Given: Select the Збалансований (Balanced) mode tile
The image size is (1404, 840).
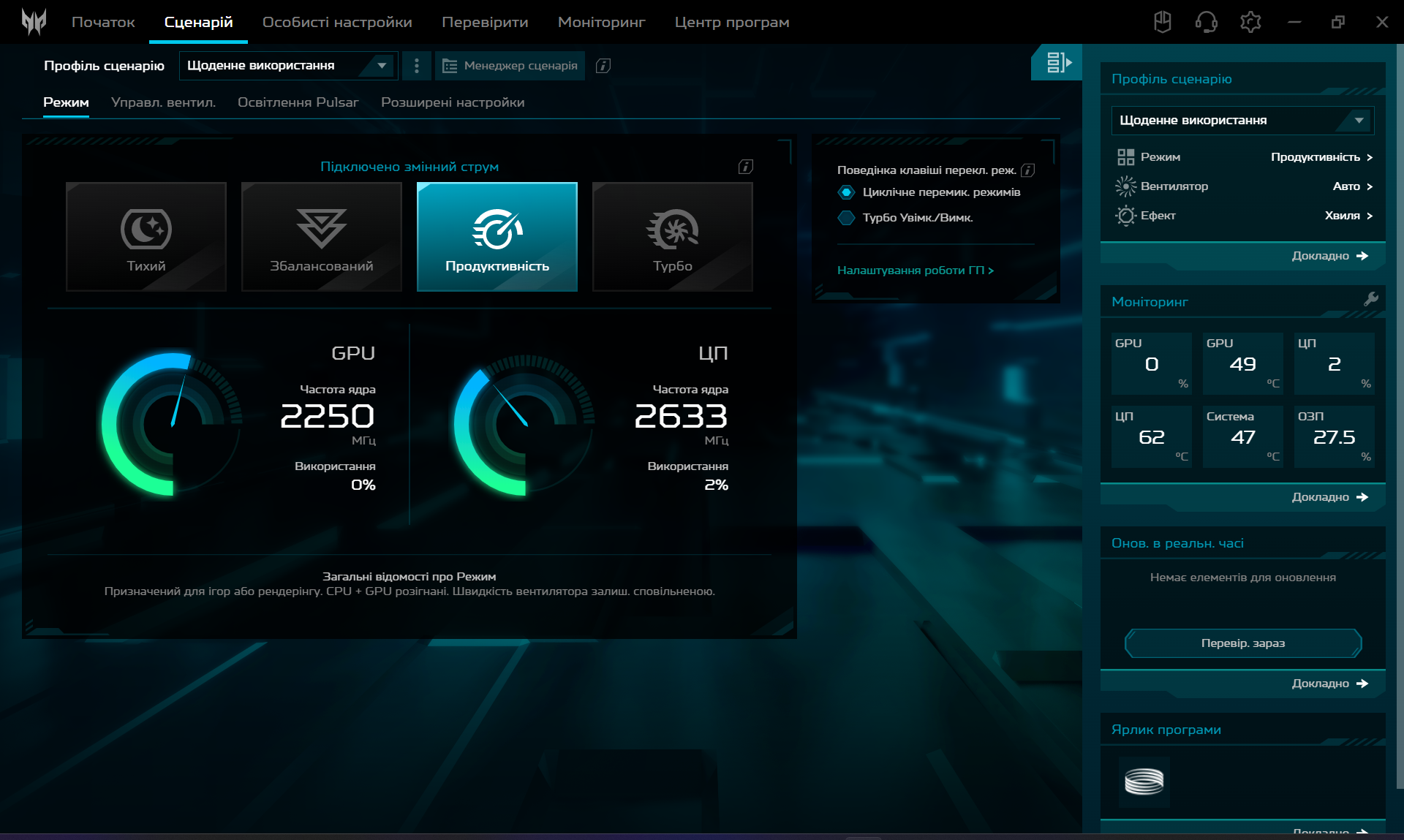Looking at the screenshot, I should [x=322, y=237].
